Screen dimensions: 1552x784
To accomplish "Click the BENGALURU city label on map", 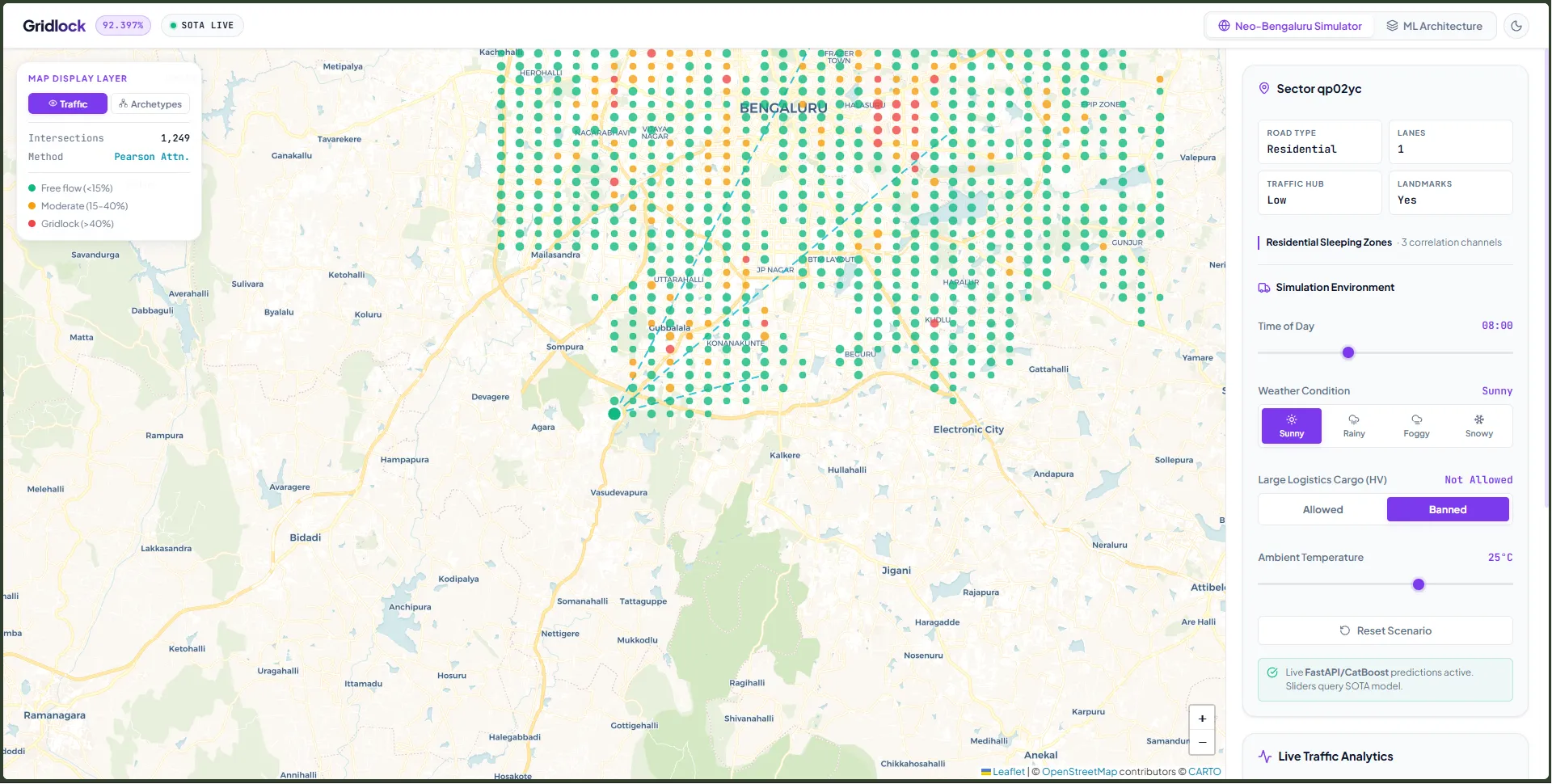I will [x=783, y=107].
